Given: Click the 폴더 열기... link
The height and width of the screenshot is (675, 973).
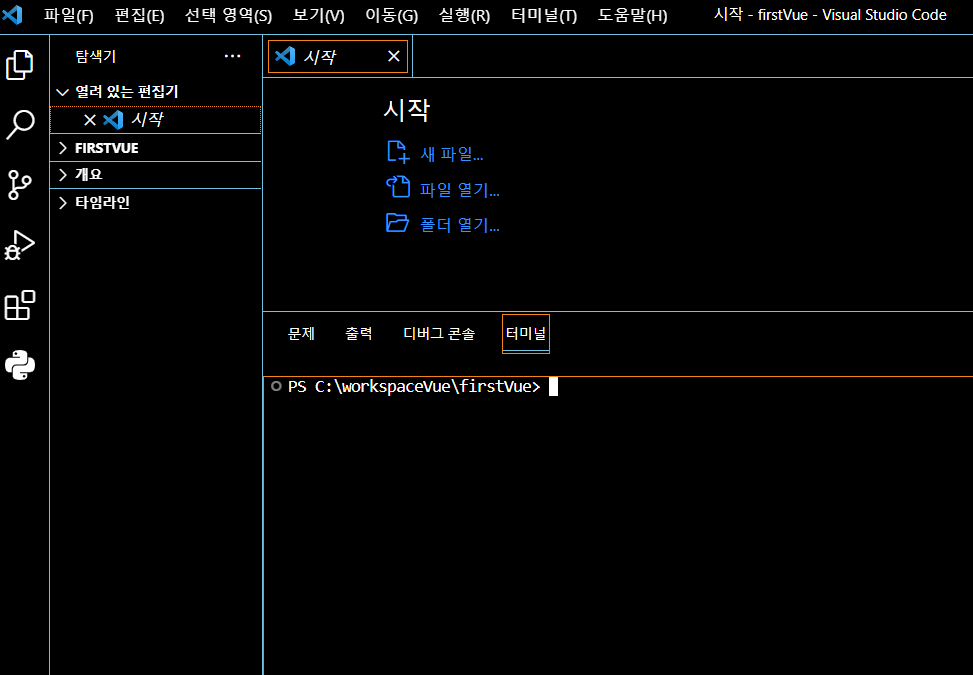Looking at the screenshot, I should coord(460,225).
